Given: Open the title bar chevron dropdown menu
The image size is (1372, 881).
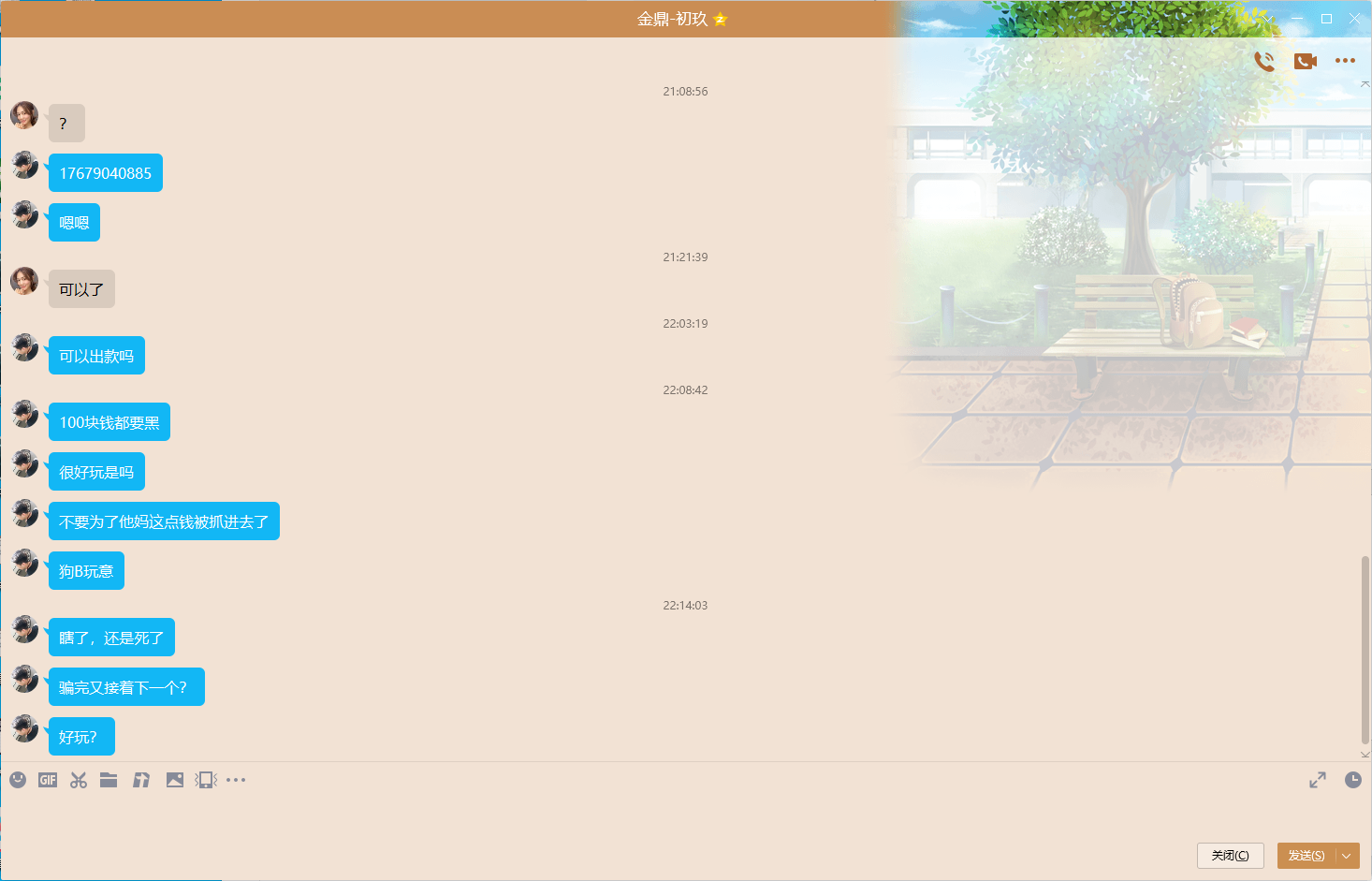Looking at the screenshot, I should tap(1267, 19).
